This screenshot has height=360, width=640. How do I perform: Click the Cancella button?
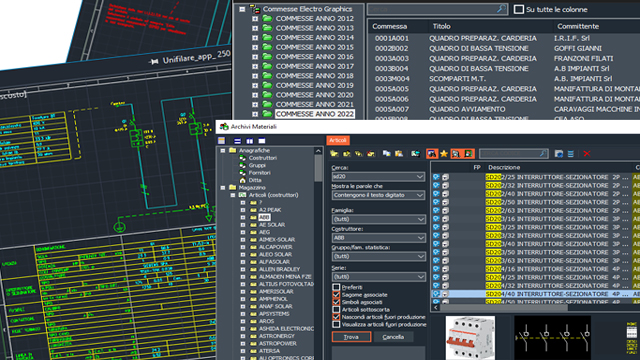pyautogui.click(x=393, y=337)
